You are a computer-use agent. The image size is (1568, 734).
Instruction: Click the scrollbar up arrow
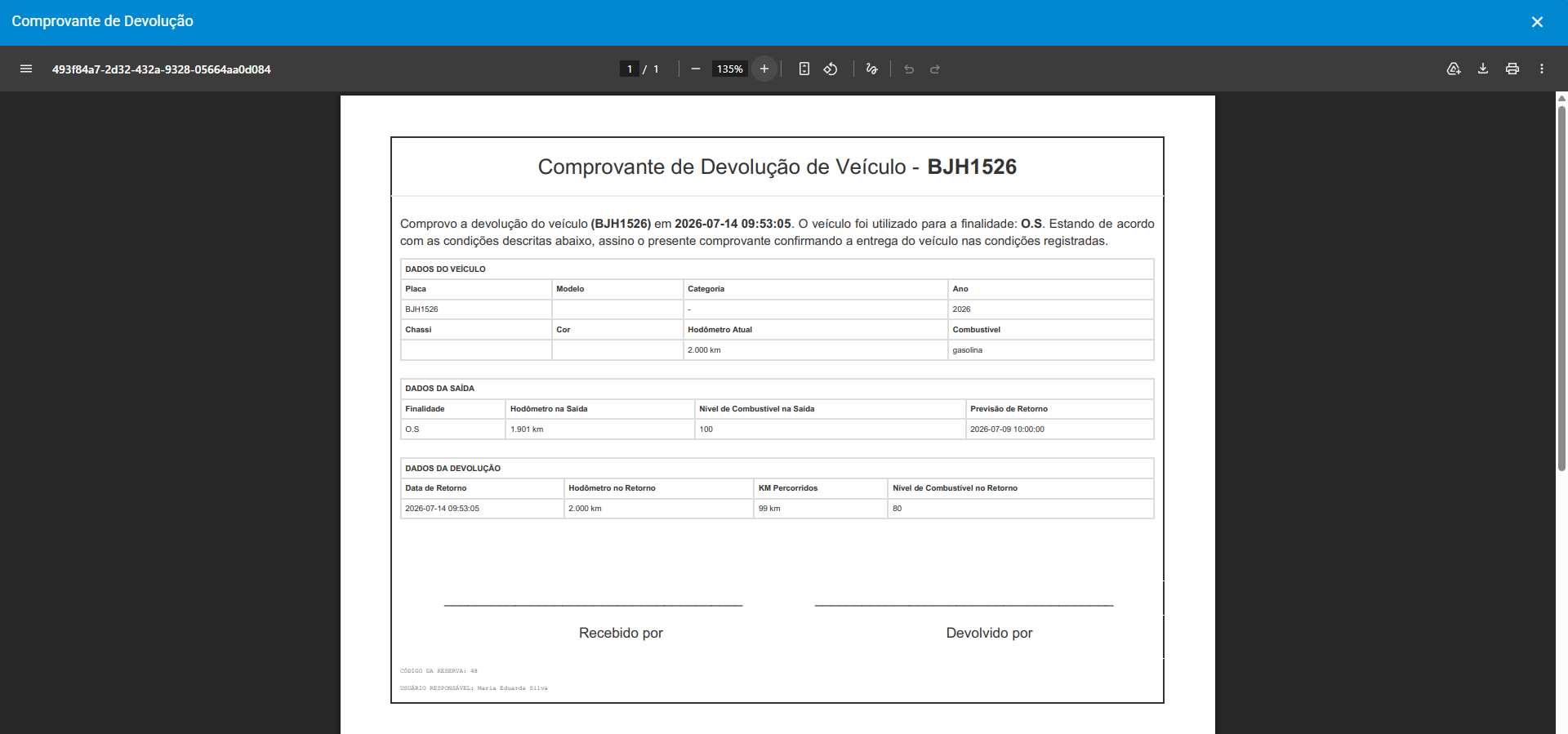pos(1561,98)
